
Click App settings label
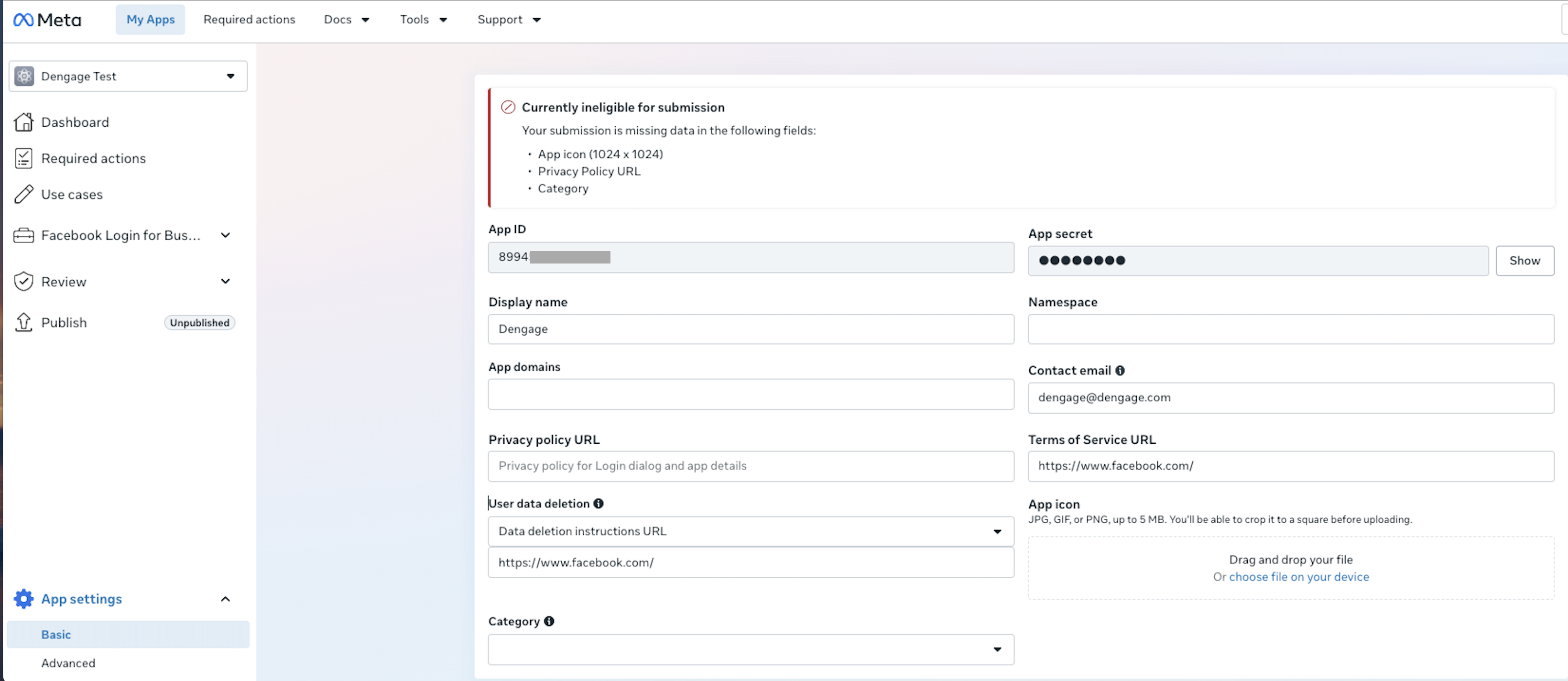pyautogui.click(x=82, y=599)
